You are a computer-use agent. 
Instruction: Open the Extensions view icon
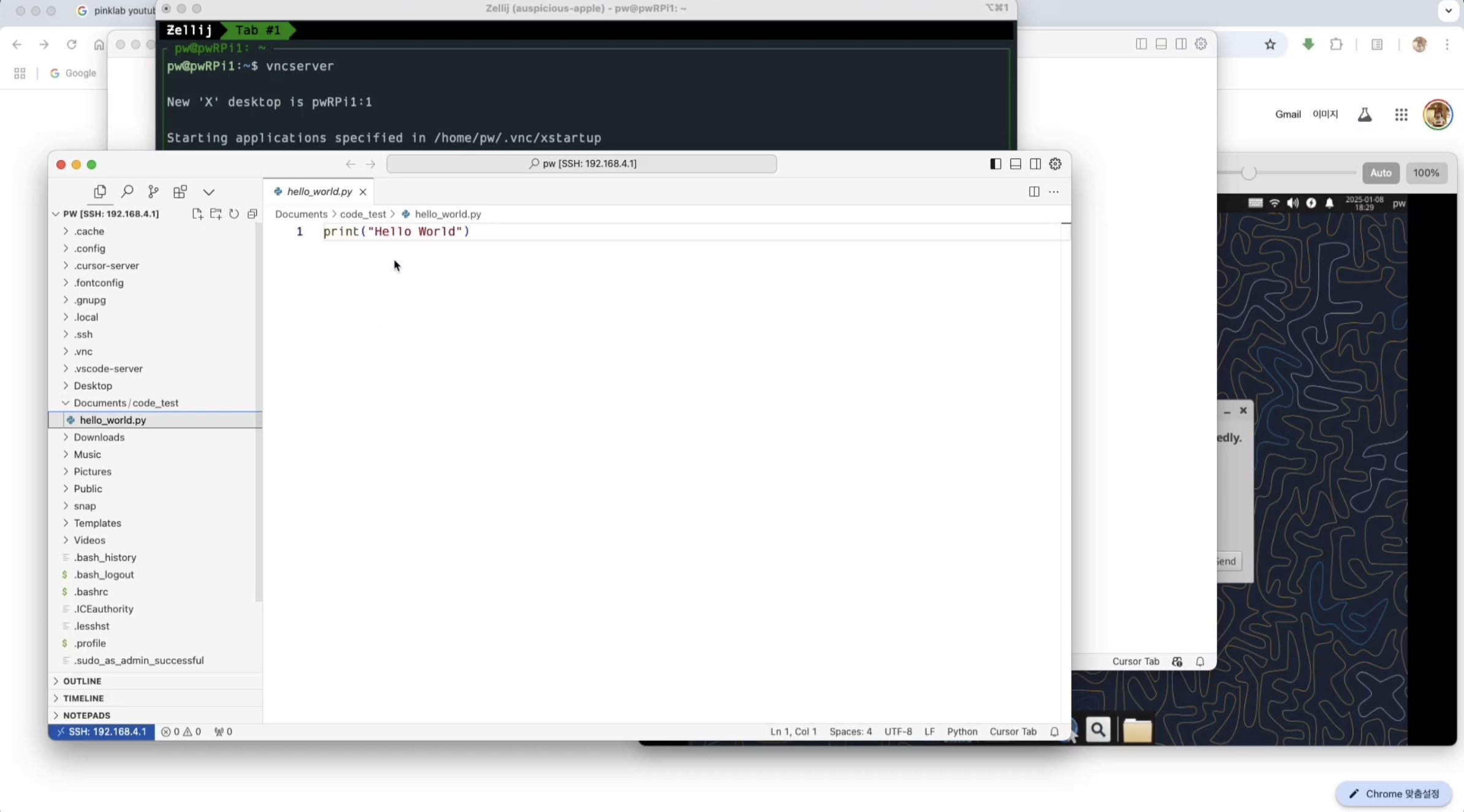[x=180, y=192]
